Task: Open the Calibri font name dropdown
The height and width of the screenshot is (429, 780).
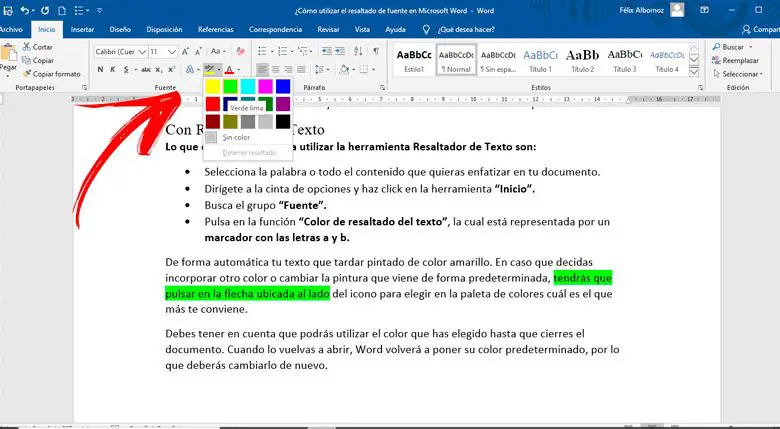Action: (142, 52)
